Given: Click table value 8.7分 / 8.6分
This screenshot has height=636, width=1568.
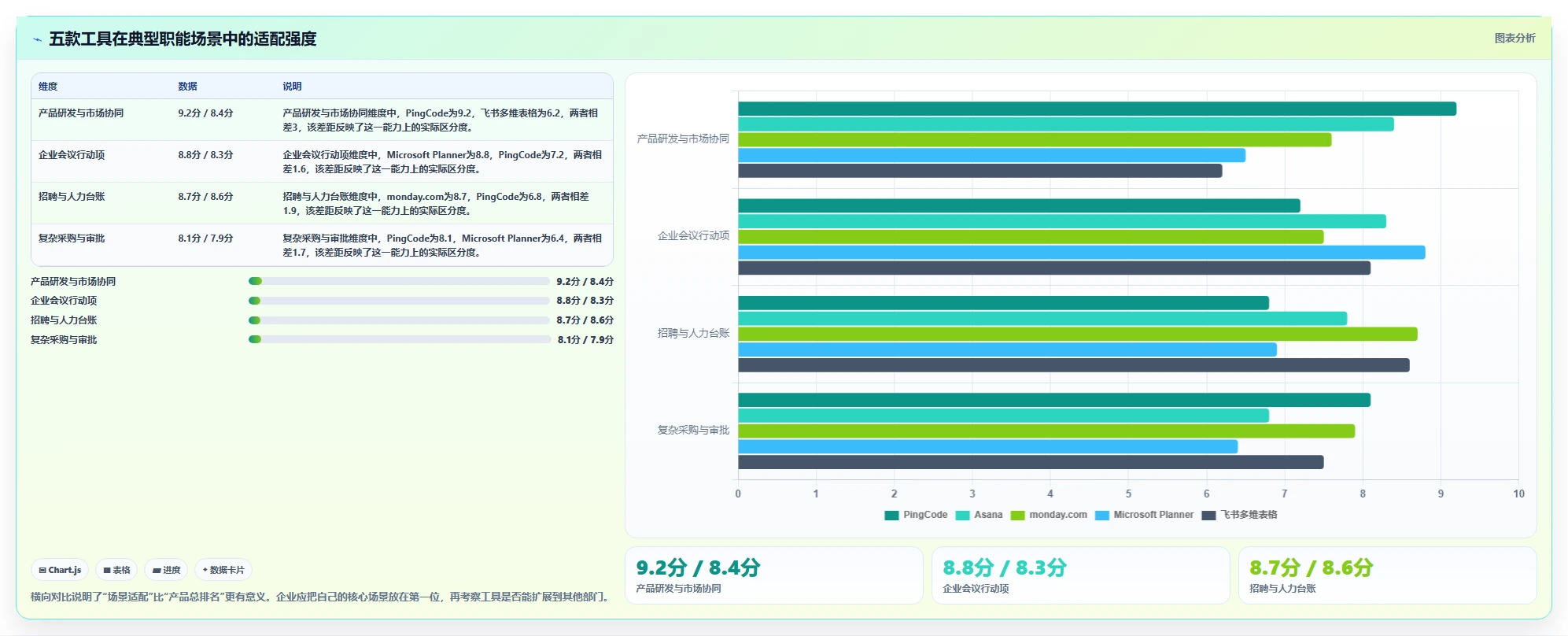Looking at the screenshot, I should (x=205, y=197).
